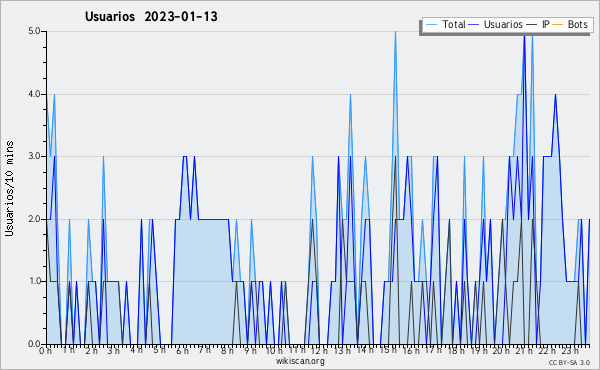Click the 2.0 y-axis value
The image size is (600, 370).
34,219
